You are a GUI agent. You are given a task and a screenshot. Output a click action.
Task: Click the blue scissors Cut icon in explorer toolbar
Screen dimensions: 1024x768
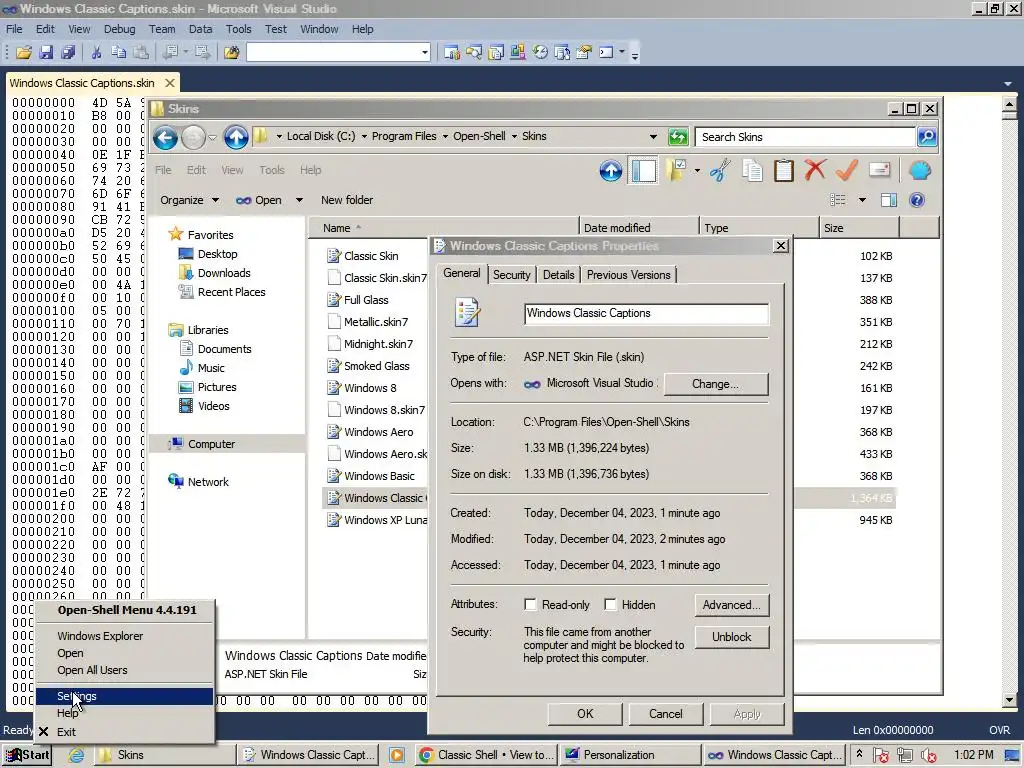click(x=720, y=171)
